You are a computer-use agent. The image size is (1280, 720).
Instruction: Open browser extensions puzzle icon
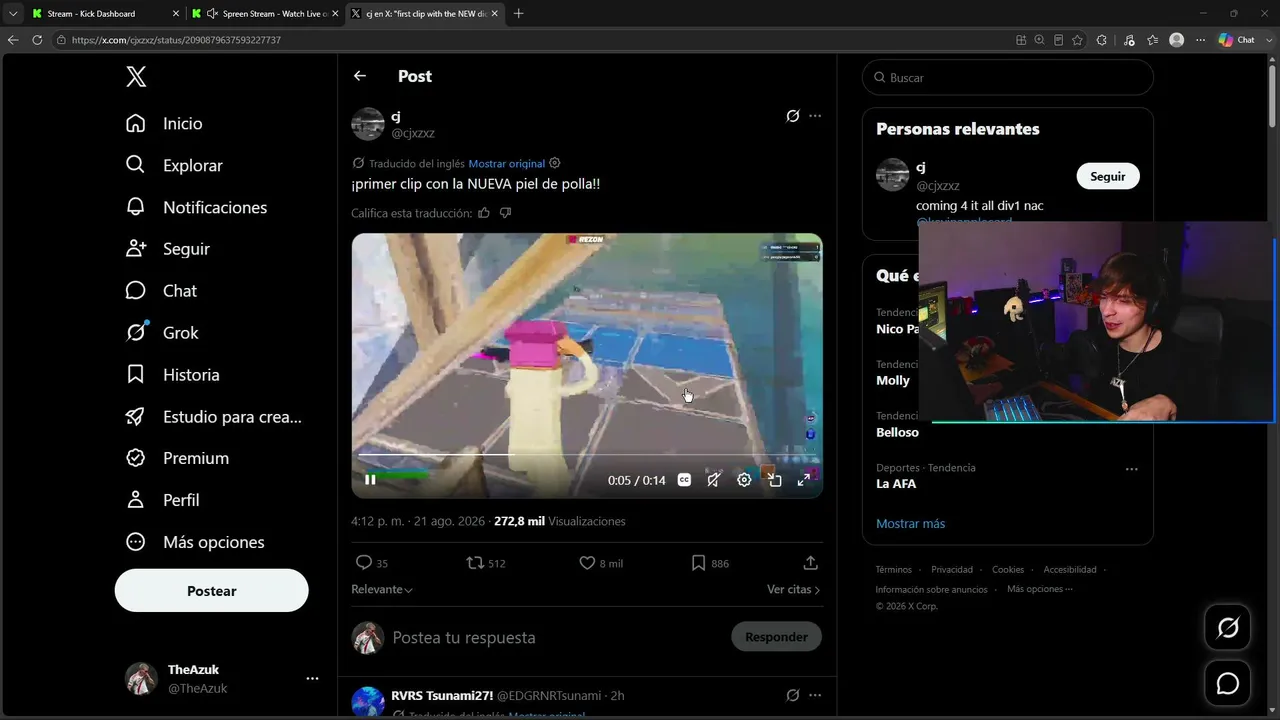(1101, 40)
